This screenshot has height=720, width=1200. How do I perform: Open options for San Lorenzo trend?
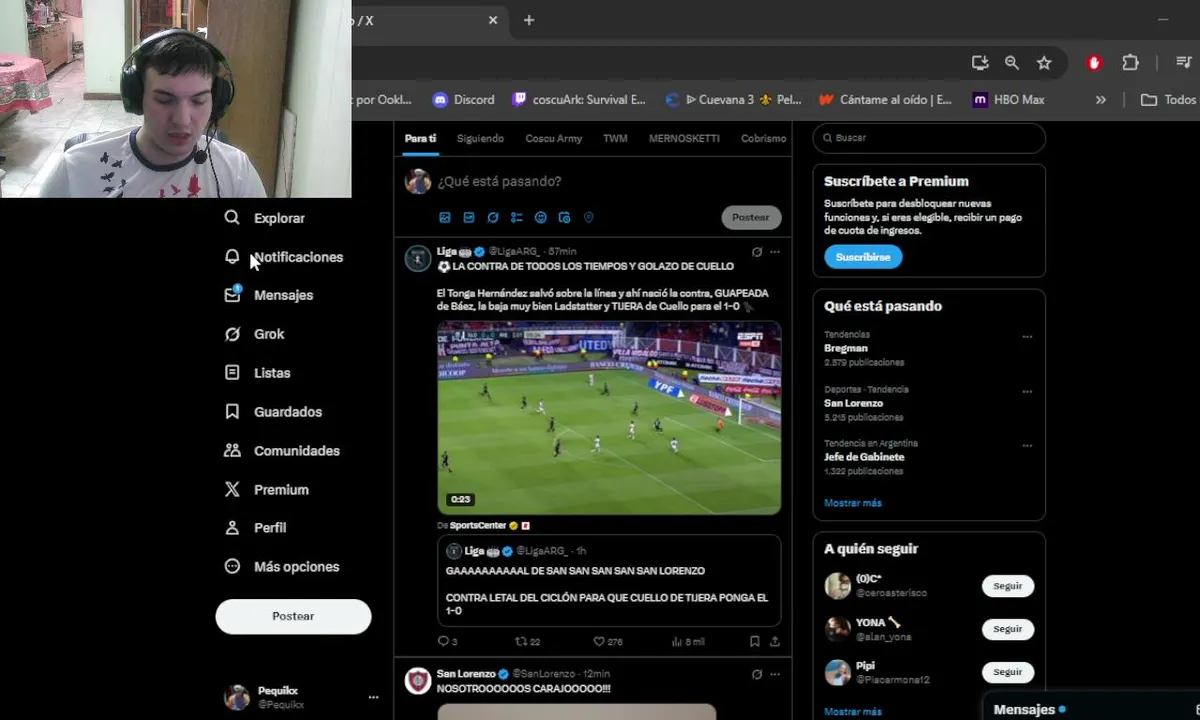pyautogui.click(x=1027, y=392)
